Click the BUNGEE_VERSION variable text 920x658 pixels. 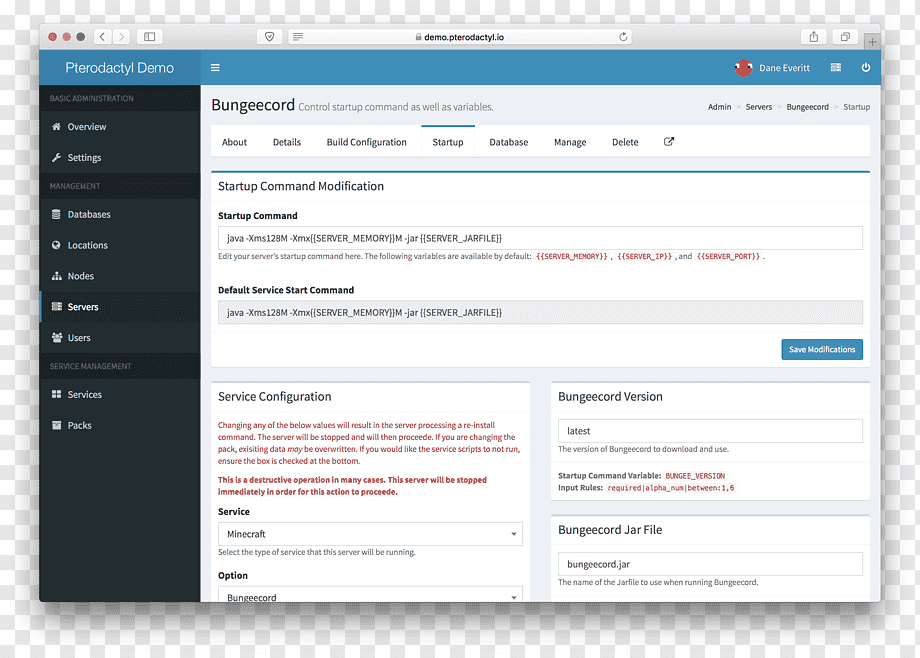(x=695, y=475)
